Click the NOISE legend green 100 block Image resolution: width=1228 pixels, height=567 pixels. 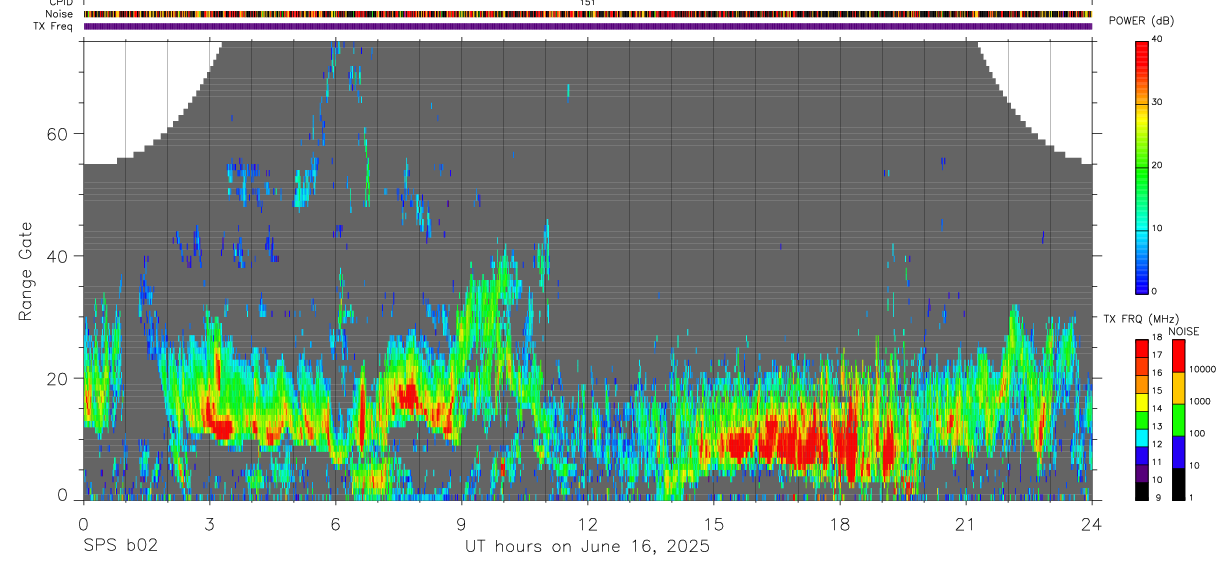(x=1177, y=420)
